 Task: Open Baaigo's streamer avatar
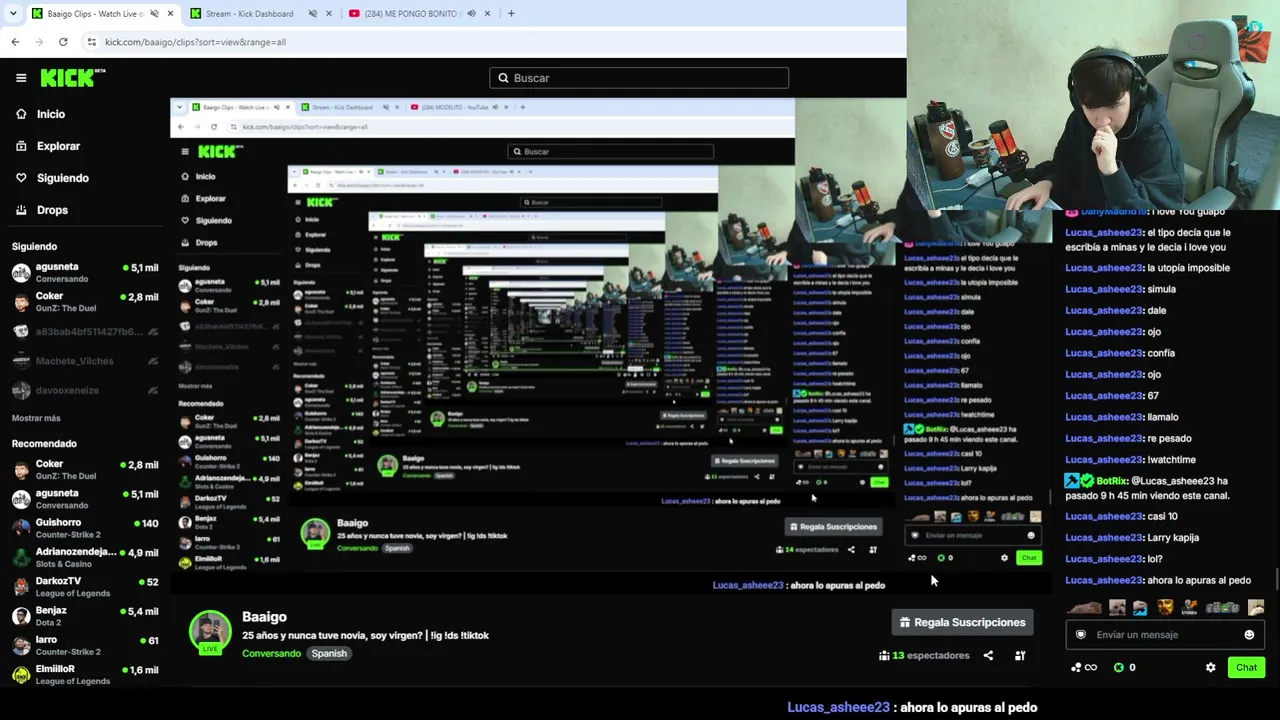coord(210,631)
